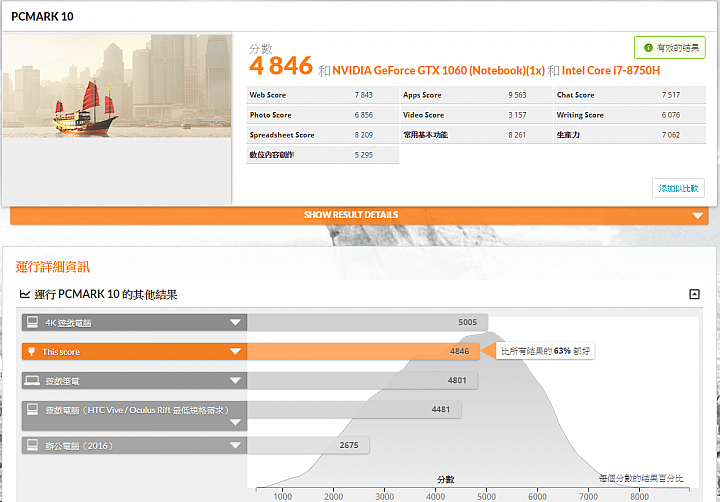
Task: Click the Web Score value 7 843
Action: 363,95
